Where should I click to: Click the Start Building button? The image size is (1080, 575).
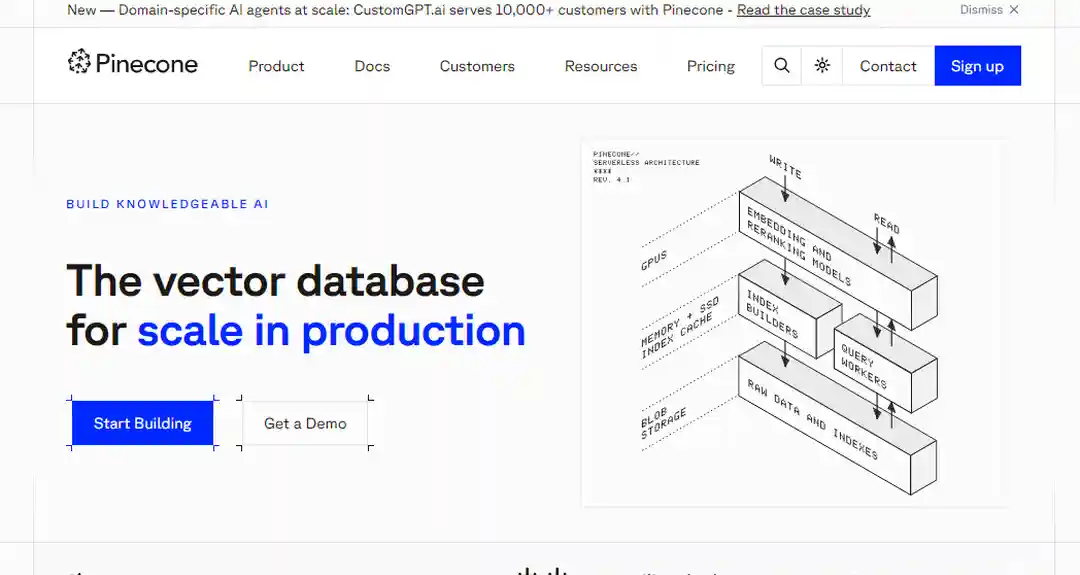click(143, 423)
